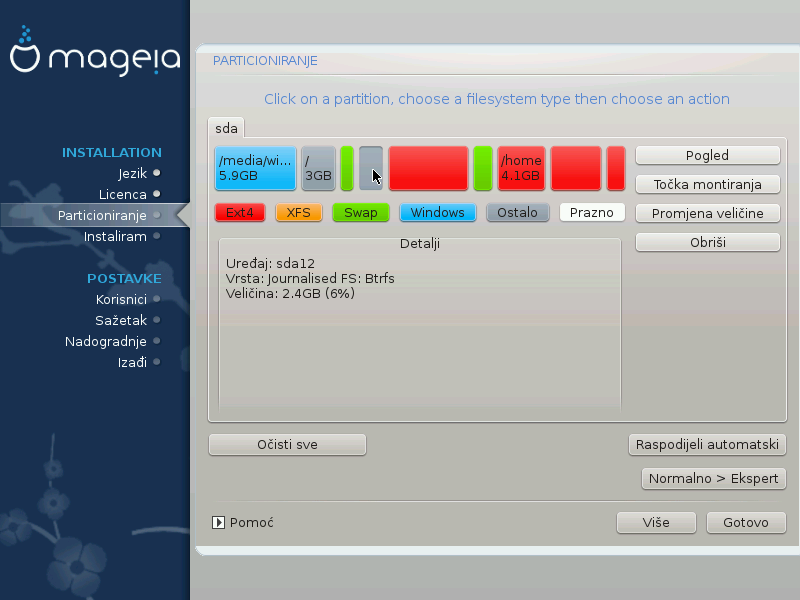Select the green partition left of /home

482,168
